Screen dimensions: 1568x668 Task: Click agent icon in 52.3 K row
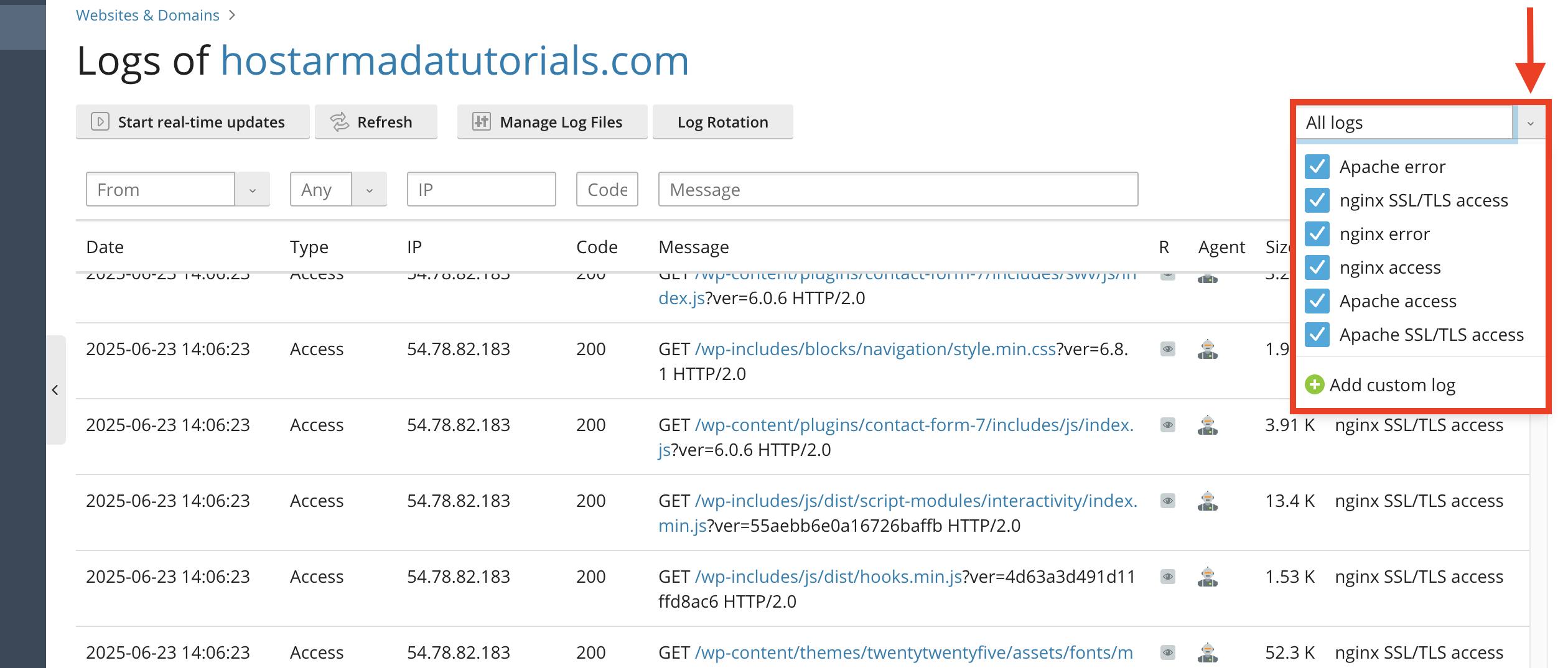[1208, 652]
